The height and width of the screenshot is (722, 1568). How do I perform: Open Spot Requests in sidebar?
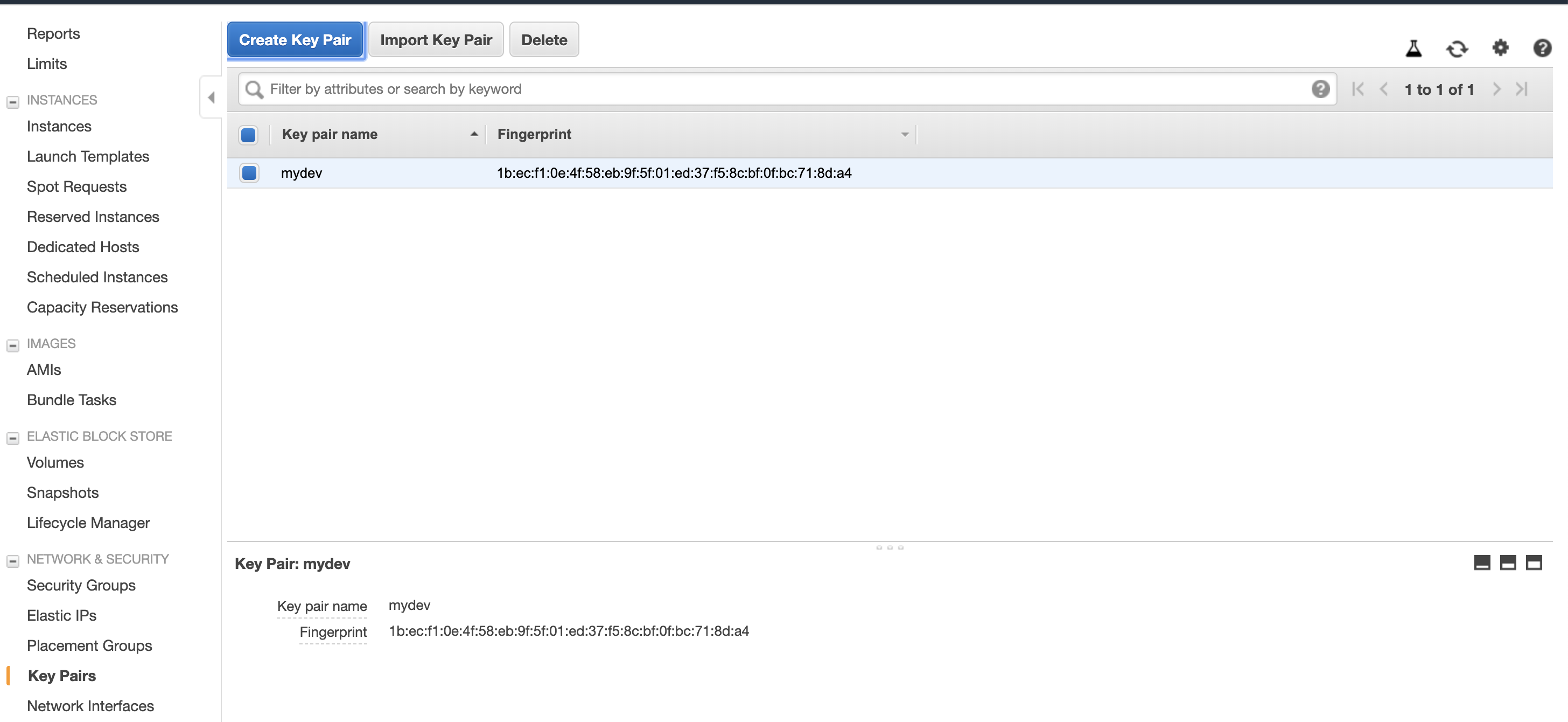76,186
